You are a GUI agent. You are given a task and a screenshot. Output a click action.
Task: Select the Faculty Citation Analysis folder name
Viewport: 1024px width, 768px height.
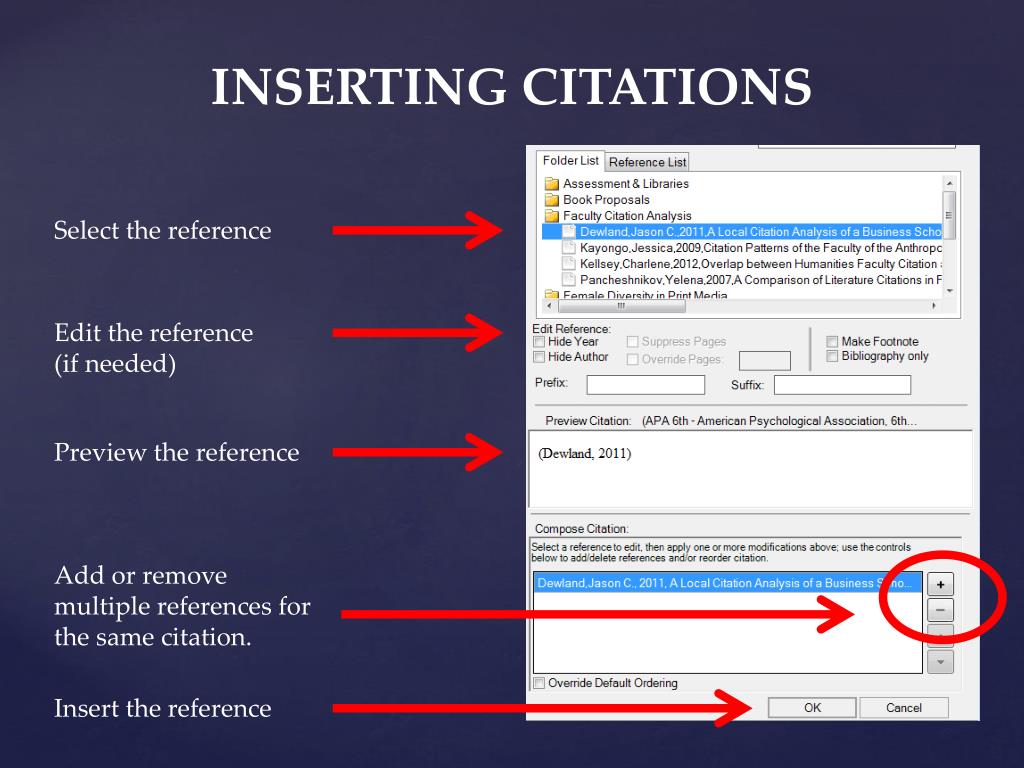coord(627,216)
